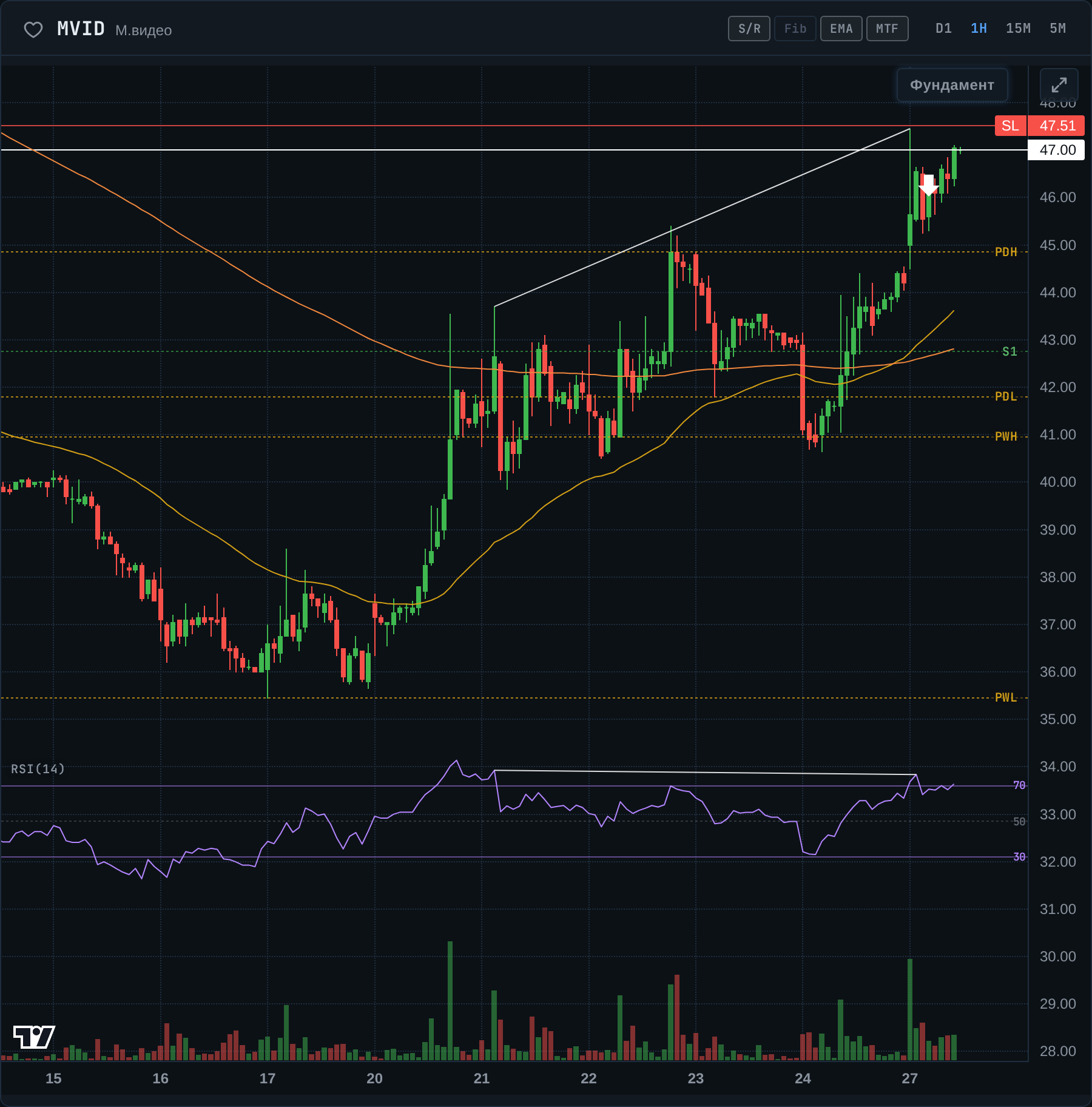The image size is (1092, 1107).
Task: Switch to the 1H timeframe
Action: [x=979, y=29]
